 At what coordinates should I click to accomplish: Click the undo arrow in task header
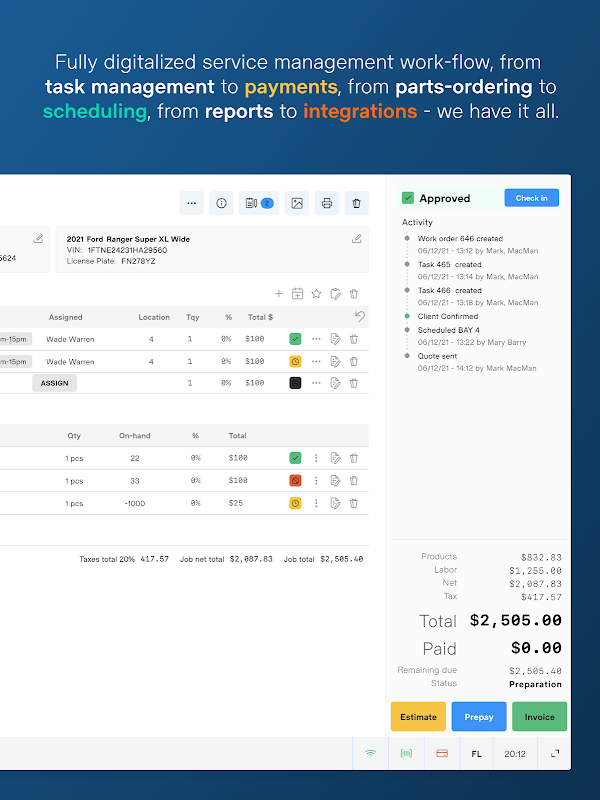click(x=360, y=316)
